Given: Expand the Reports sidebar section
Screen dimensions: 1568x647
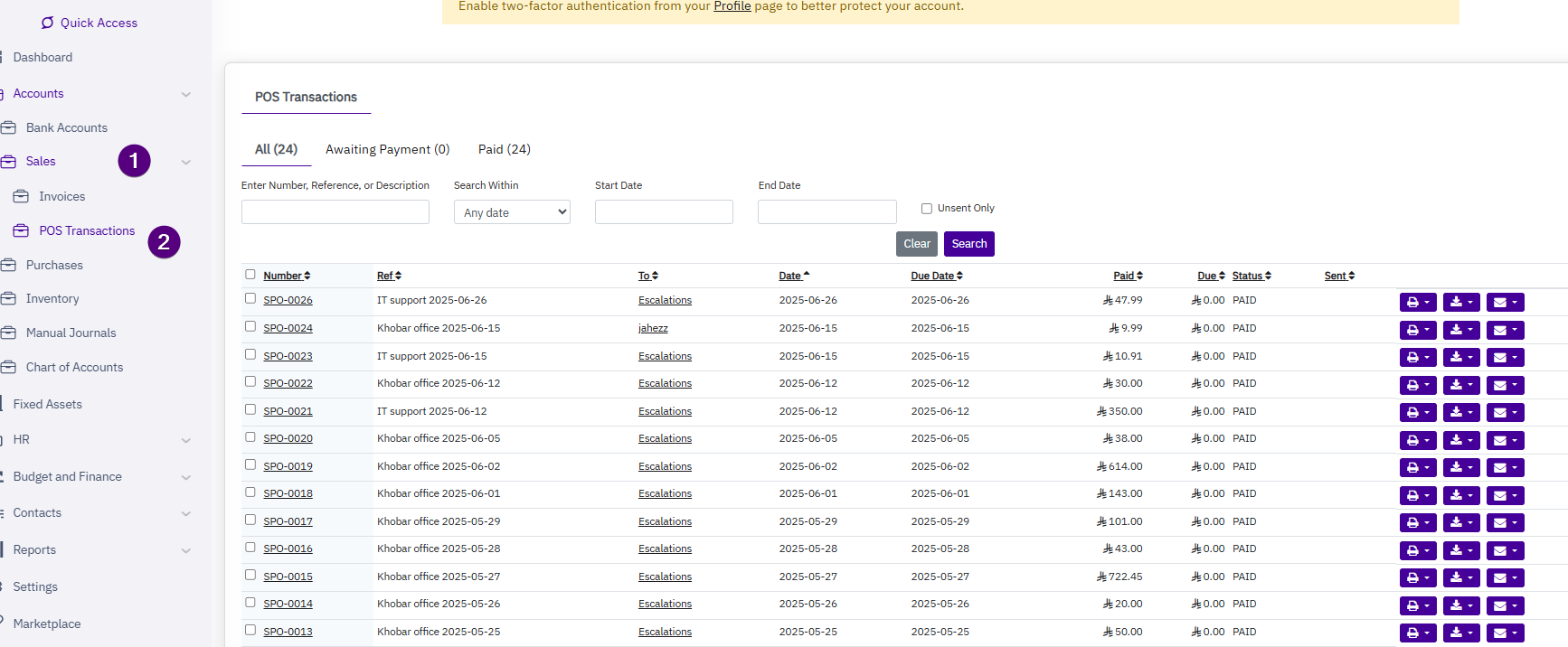Looking at the screenshot, I should click(x=185, y=550).
